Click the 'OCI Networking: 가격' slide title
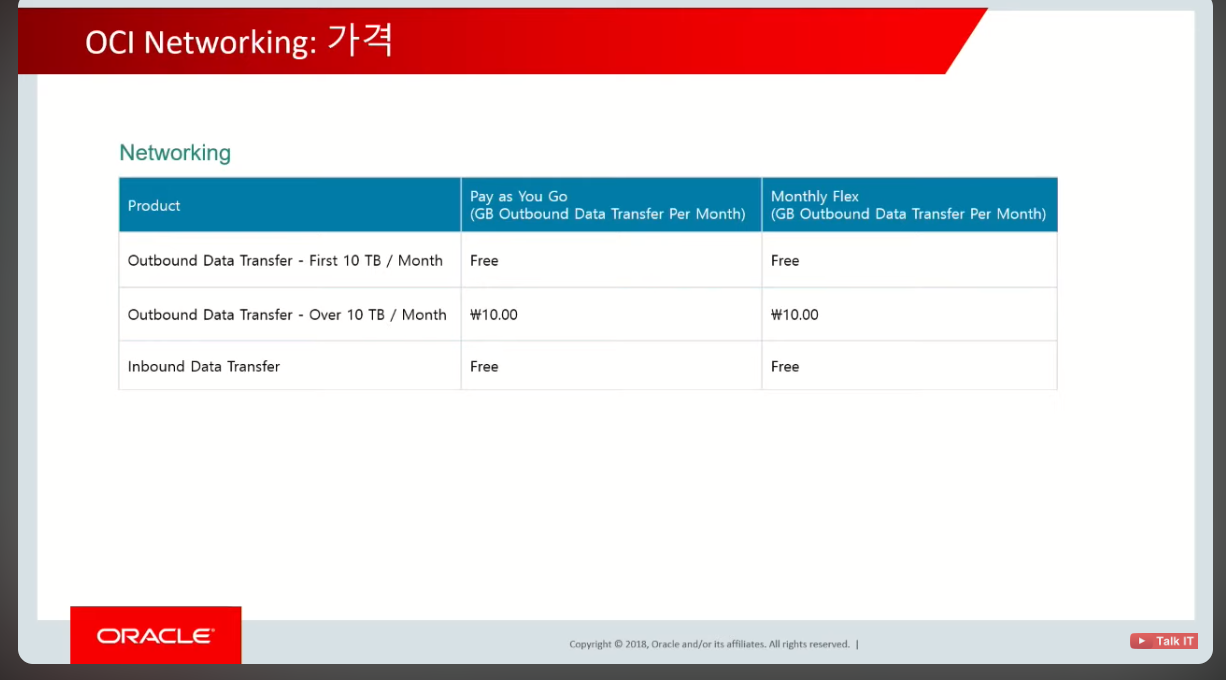The height and width of the screenshot is (680, 1226). pos(239,41)
